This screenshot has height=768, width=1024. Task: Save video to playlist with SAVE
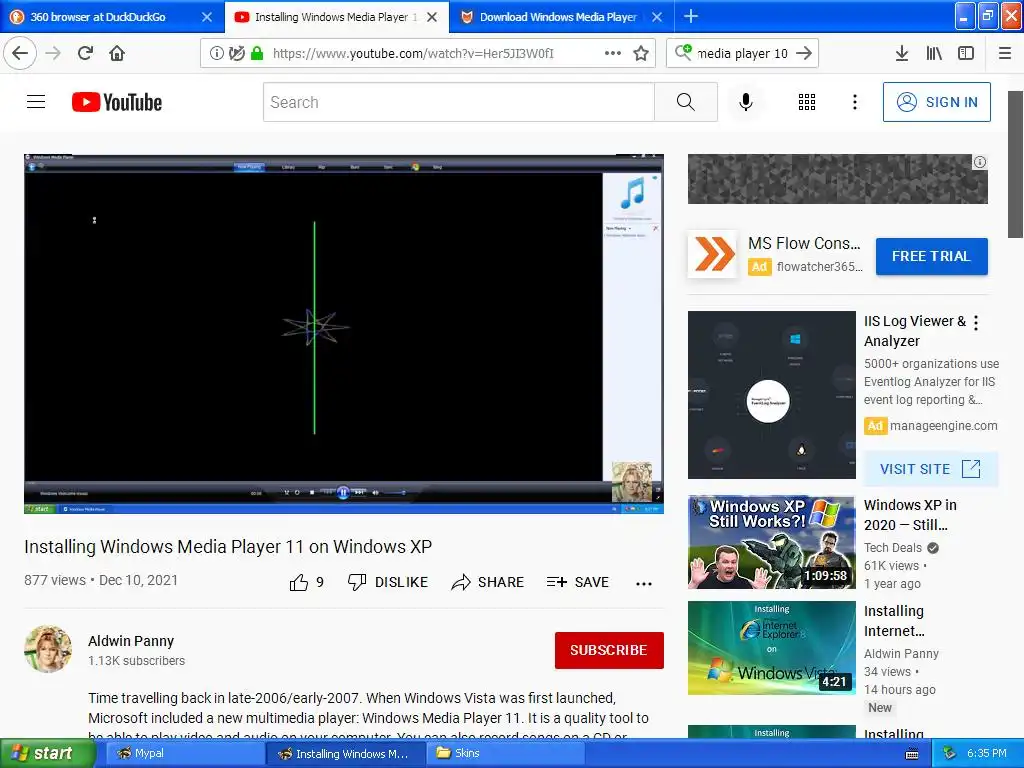pyautogui.click(x=578, y=582)
